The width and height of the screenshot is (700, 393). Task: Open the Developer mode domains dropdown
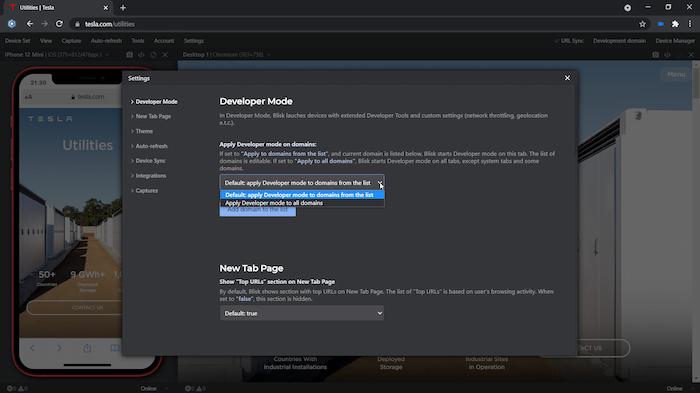(302, 183)
